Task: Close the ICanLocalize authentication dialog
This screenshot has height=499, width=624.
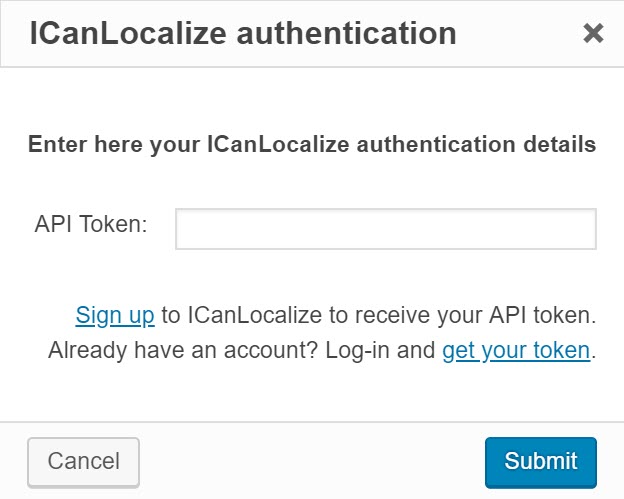Action: (593, 34)
